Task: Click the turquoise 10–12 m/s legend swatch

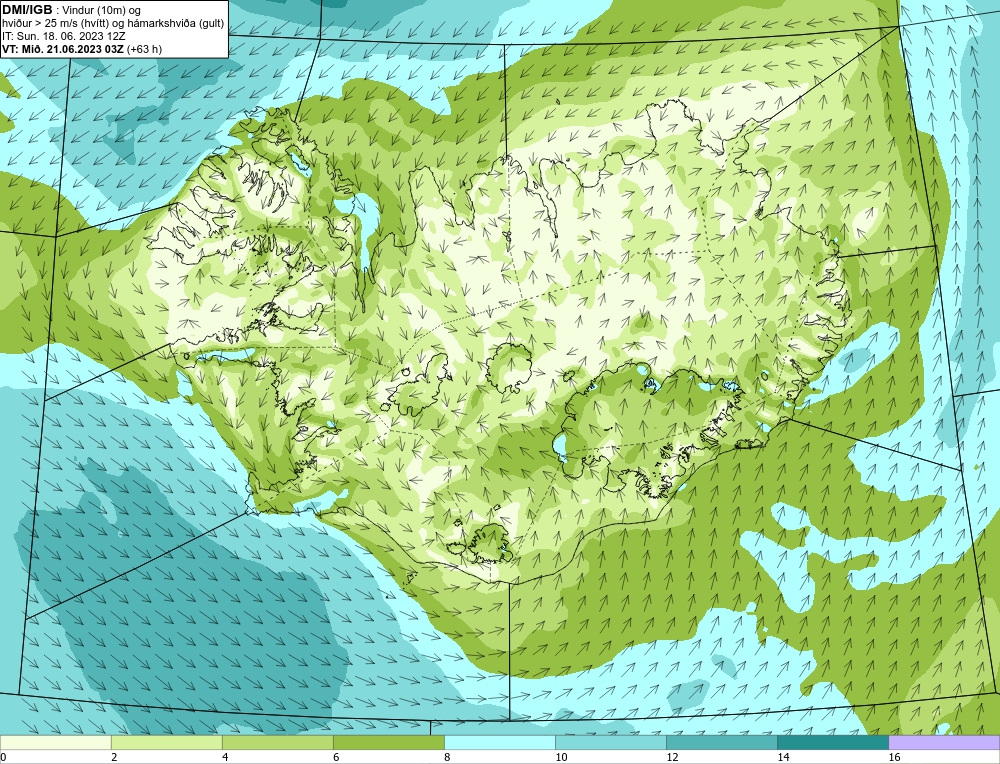Action: tap(610, 742)
